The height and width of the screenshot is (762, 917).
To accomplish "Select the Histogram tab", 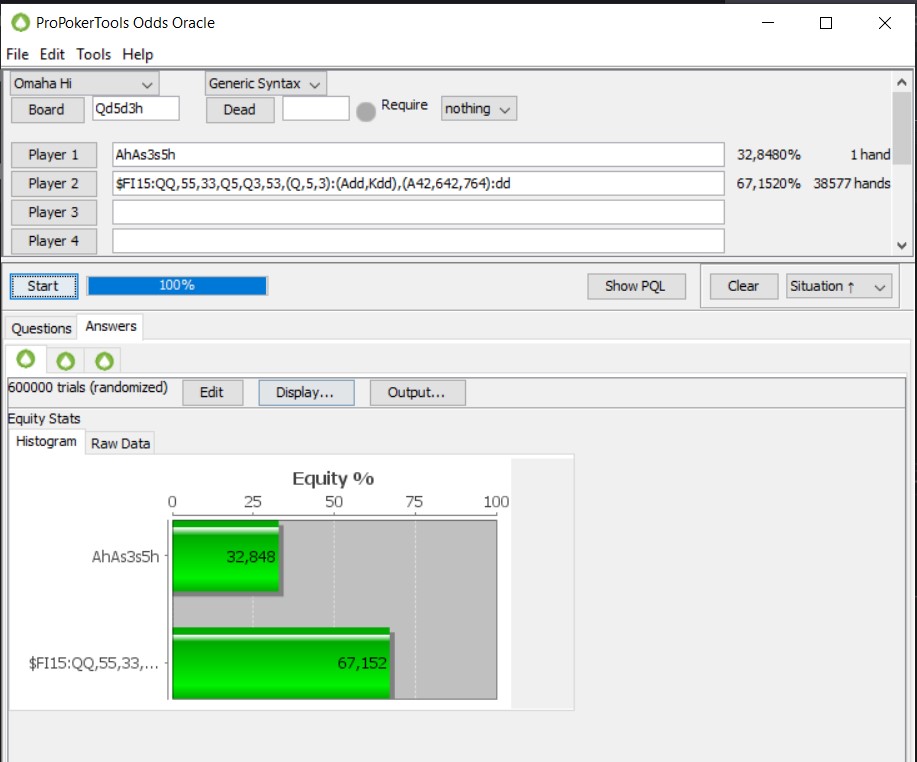I will (x=46, y=442).
